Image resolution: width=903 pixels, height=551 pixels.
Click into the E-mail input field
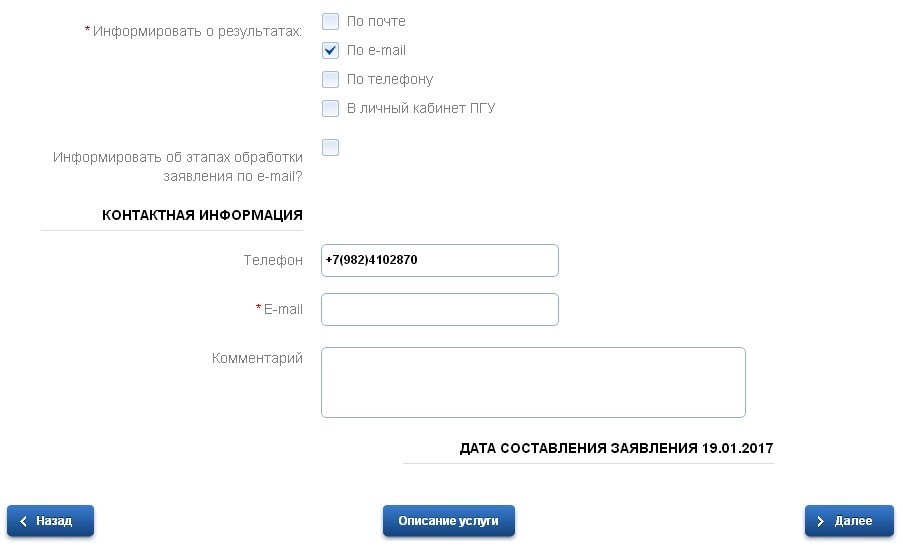pyautogui.click(x=439, y=309)
